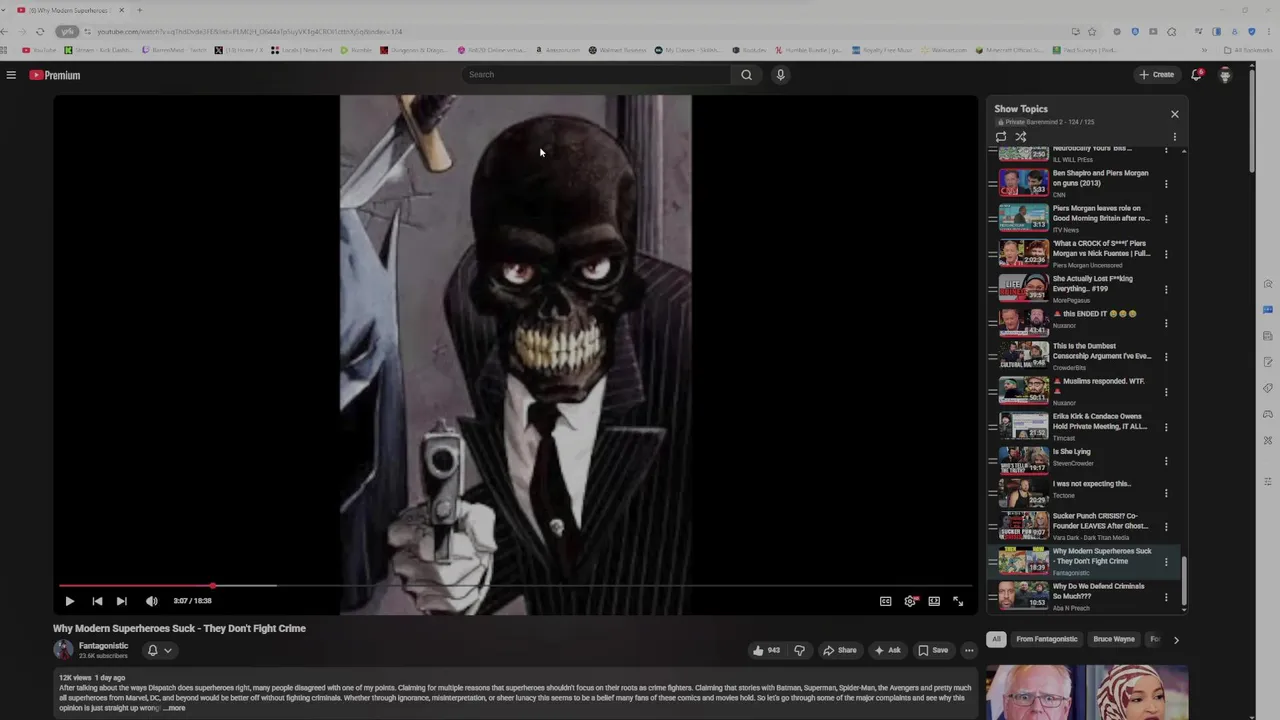Select From Fantagonistic filter chip

tap(1047, 639)
